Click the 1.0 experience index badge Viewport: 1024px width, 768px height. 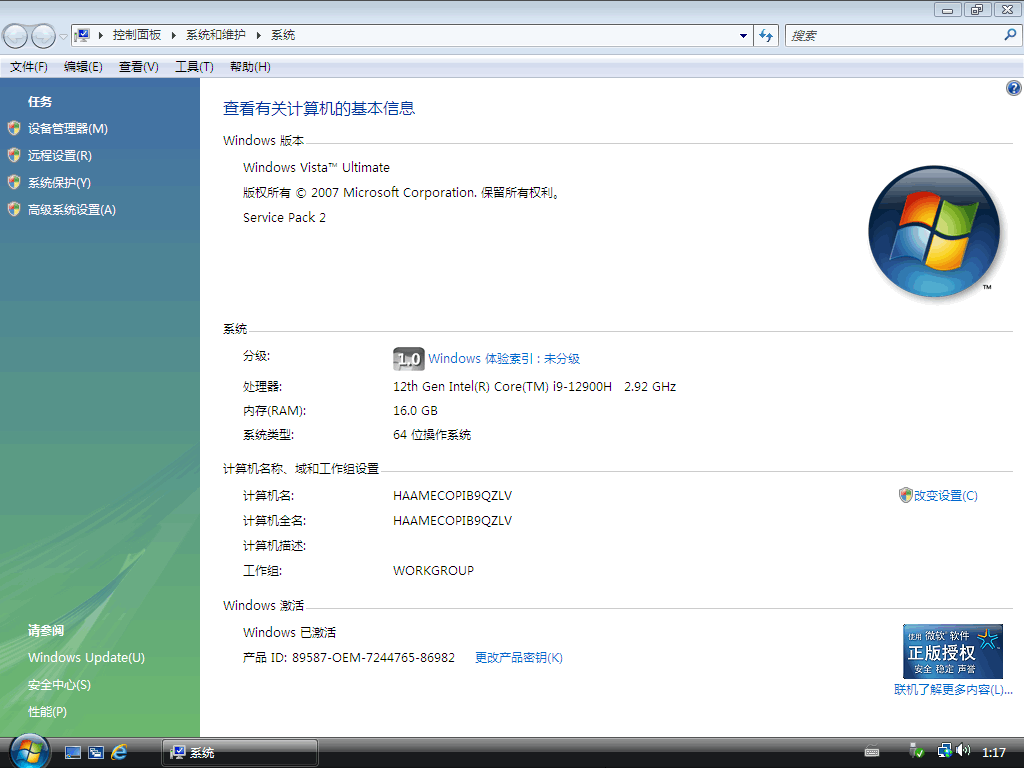(x=409, y=359)
